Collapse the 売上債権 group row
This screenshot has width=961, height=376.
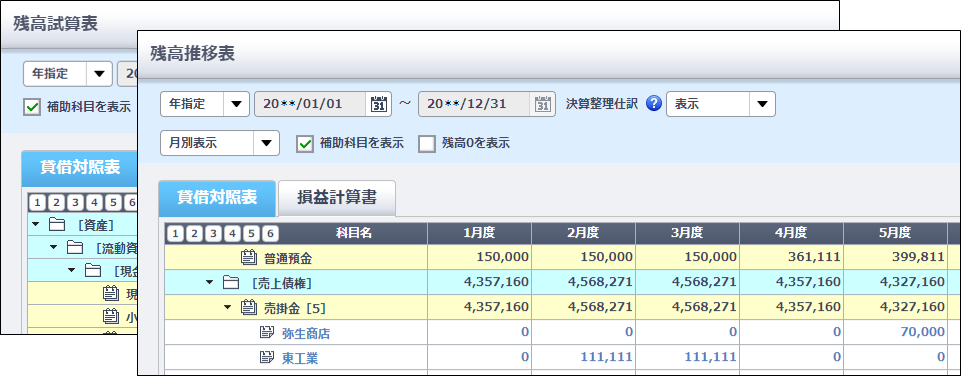point(210,283)
